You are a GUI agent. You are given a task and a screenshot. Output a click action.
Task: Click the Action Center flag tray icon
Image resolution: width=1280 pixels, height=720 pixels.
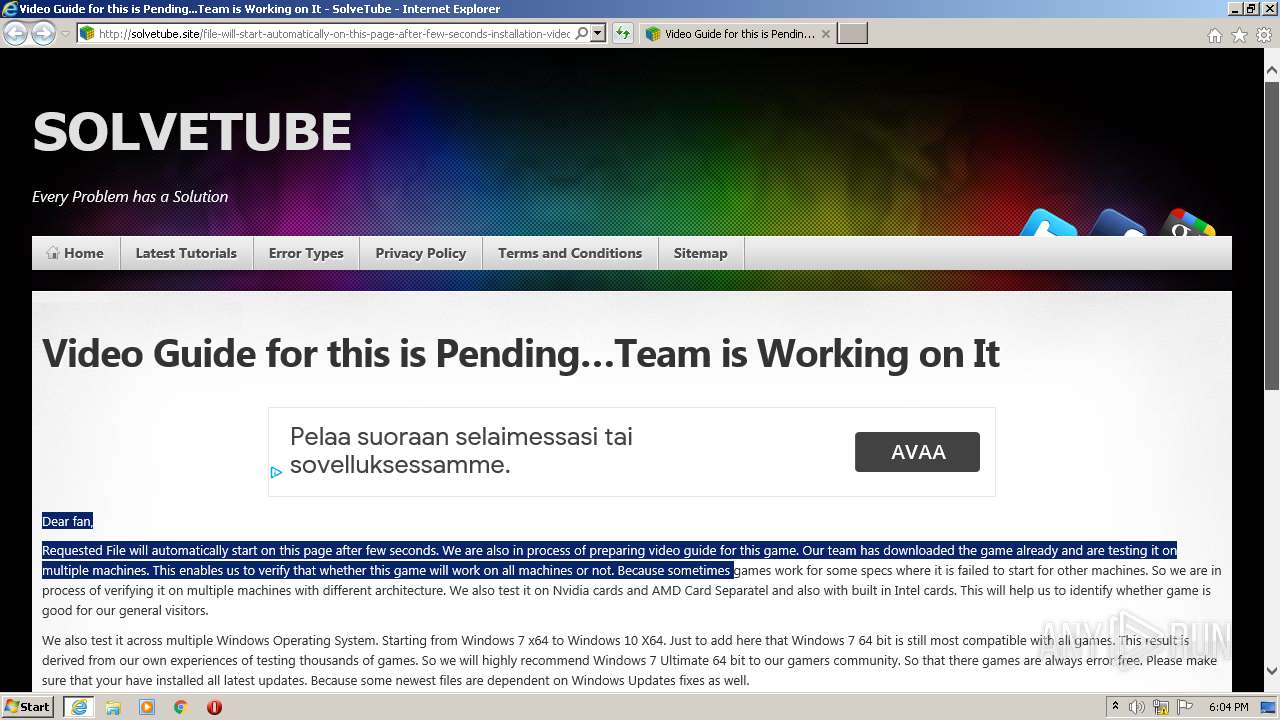click(x=1185, y=707)
